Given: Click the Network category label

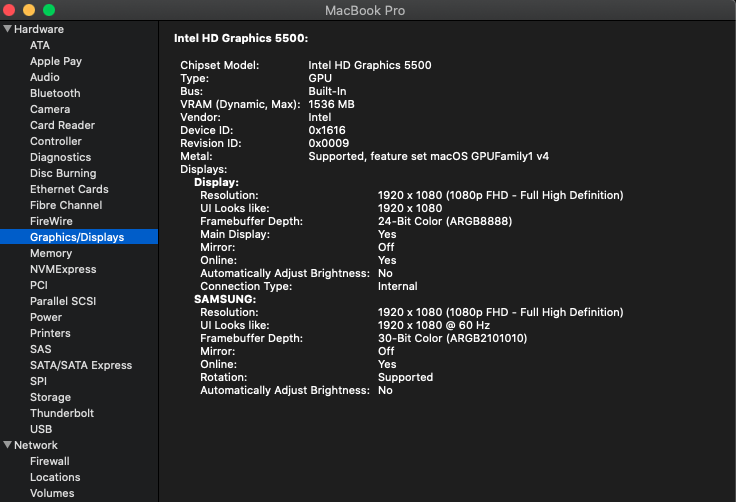Looking at the screenshot, I should pyautogui.click(x=36, y=445).
